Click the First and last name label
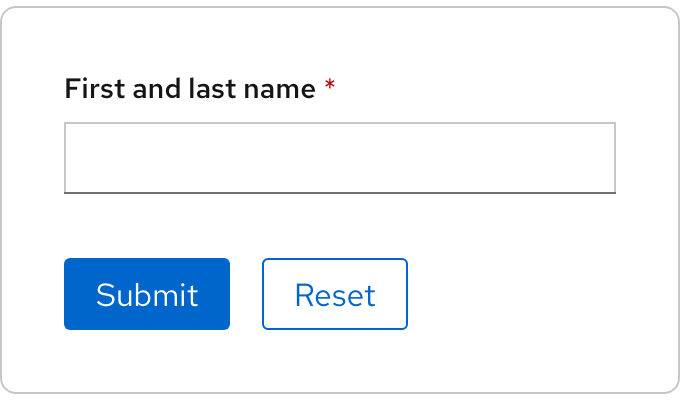 click(x=190, y=89)
